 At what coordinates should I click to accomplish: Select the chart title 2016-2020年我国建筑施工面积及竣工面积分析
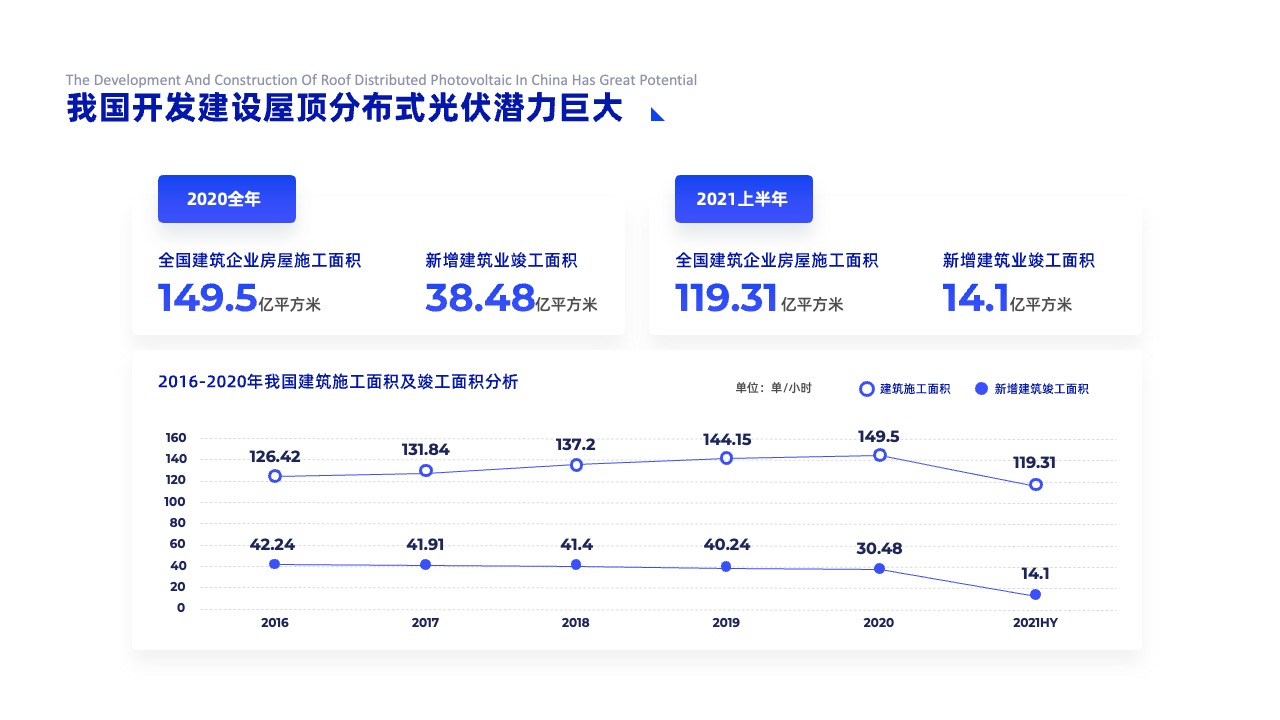point(338,381)
